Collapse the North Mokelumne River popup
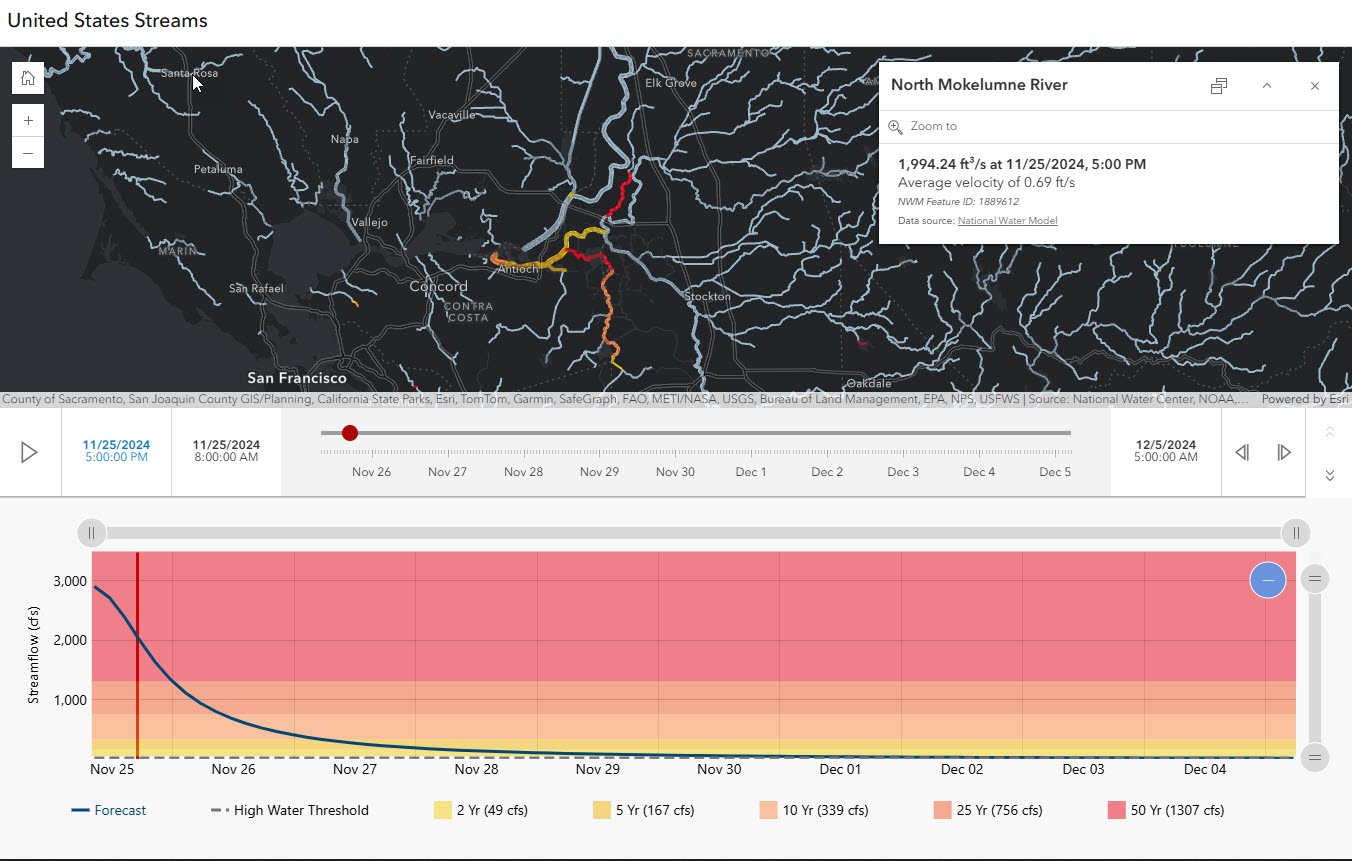Viewport: 1352px width, 861px height. point(1267,86)
